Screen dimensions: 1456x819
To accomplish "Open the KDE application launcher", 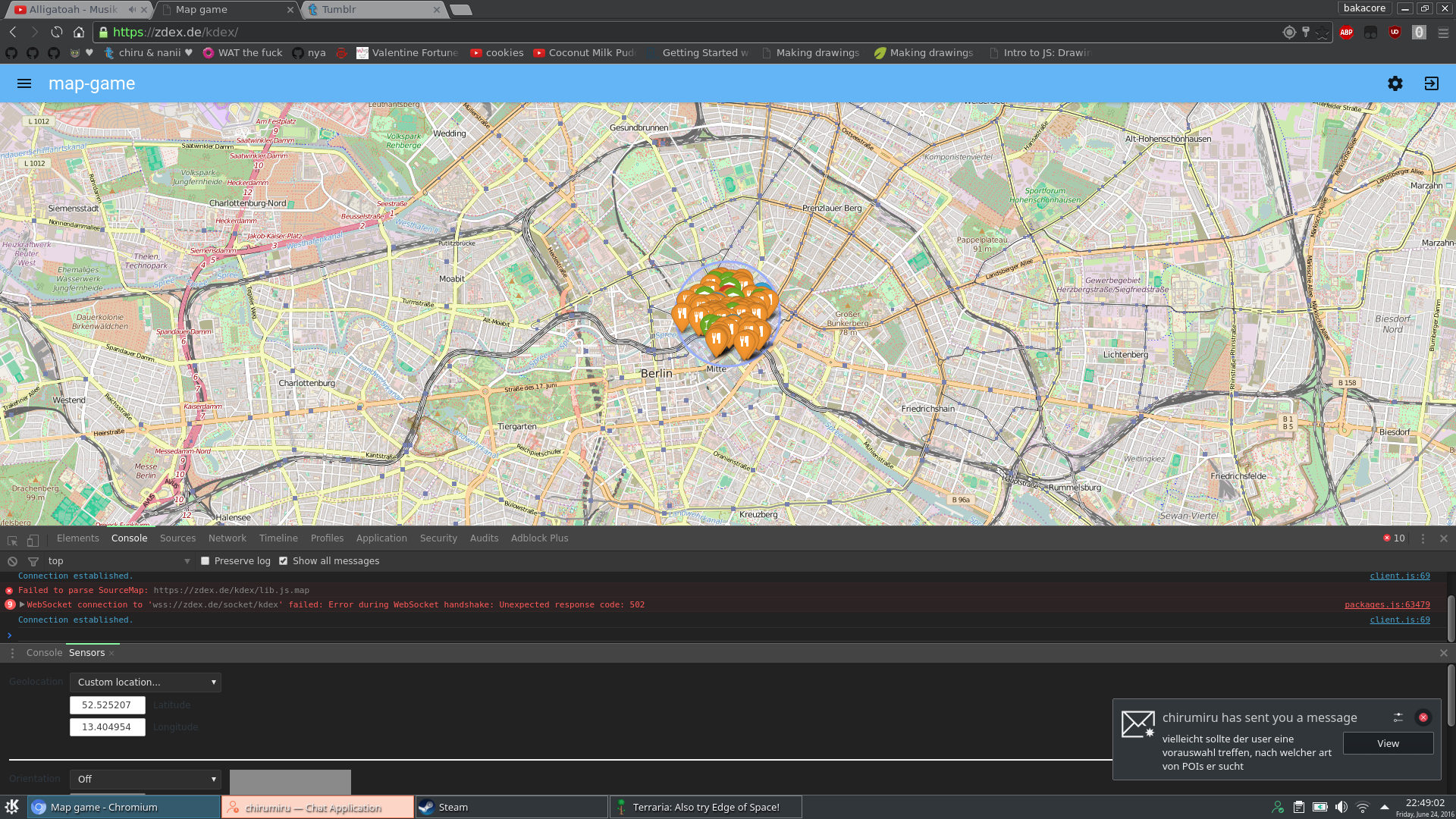I will coord(12,807).
